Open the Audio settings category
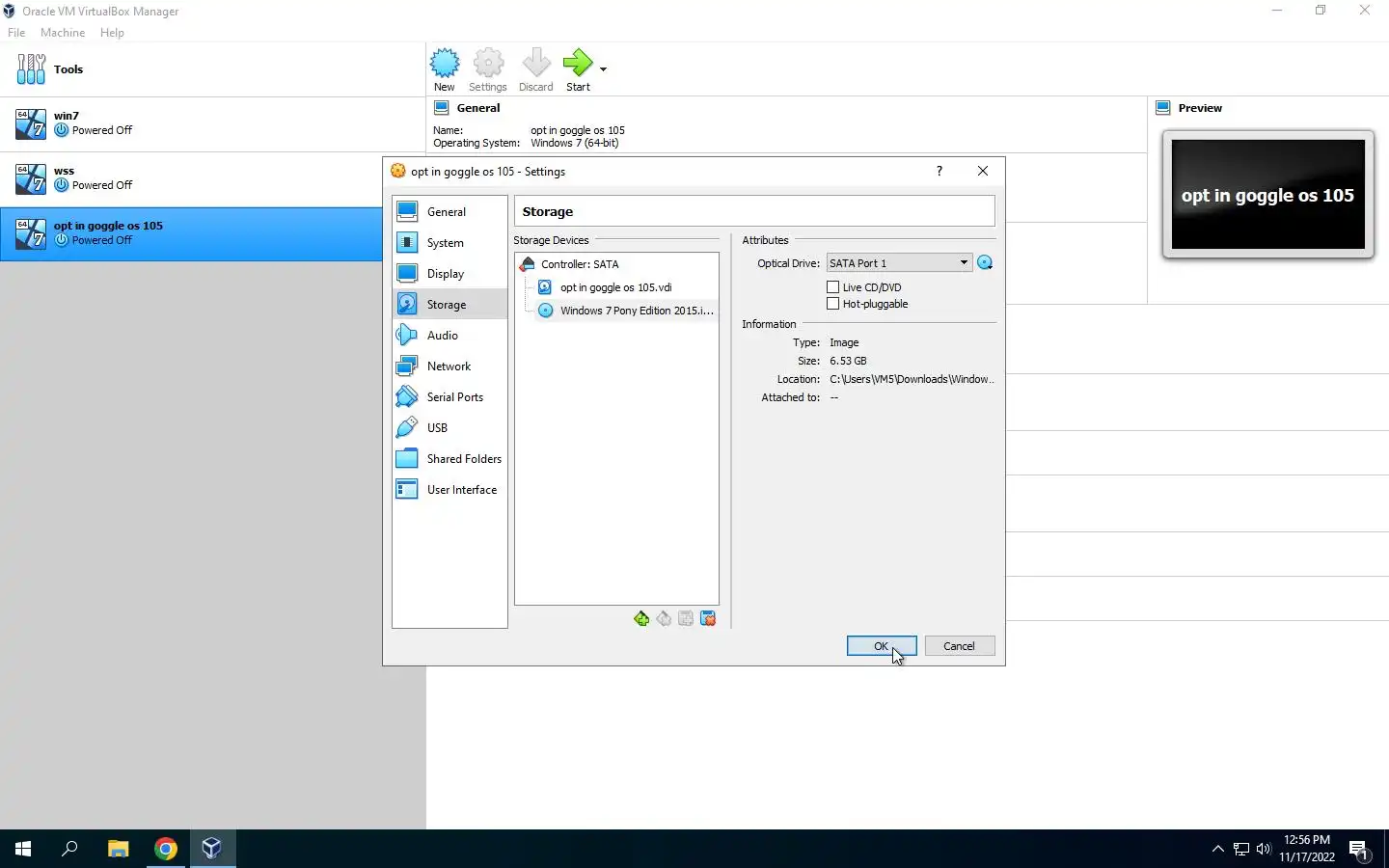 tap(449, 336)
